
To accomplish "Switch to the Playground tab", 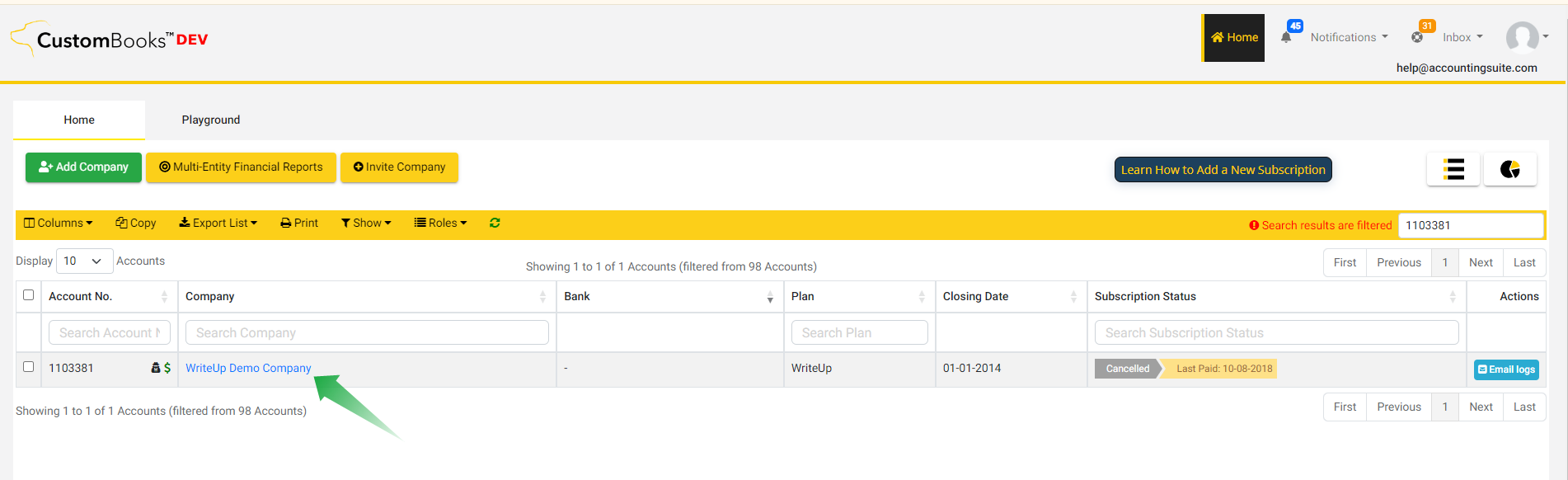I will pos(211,120).
